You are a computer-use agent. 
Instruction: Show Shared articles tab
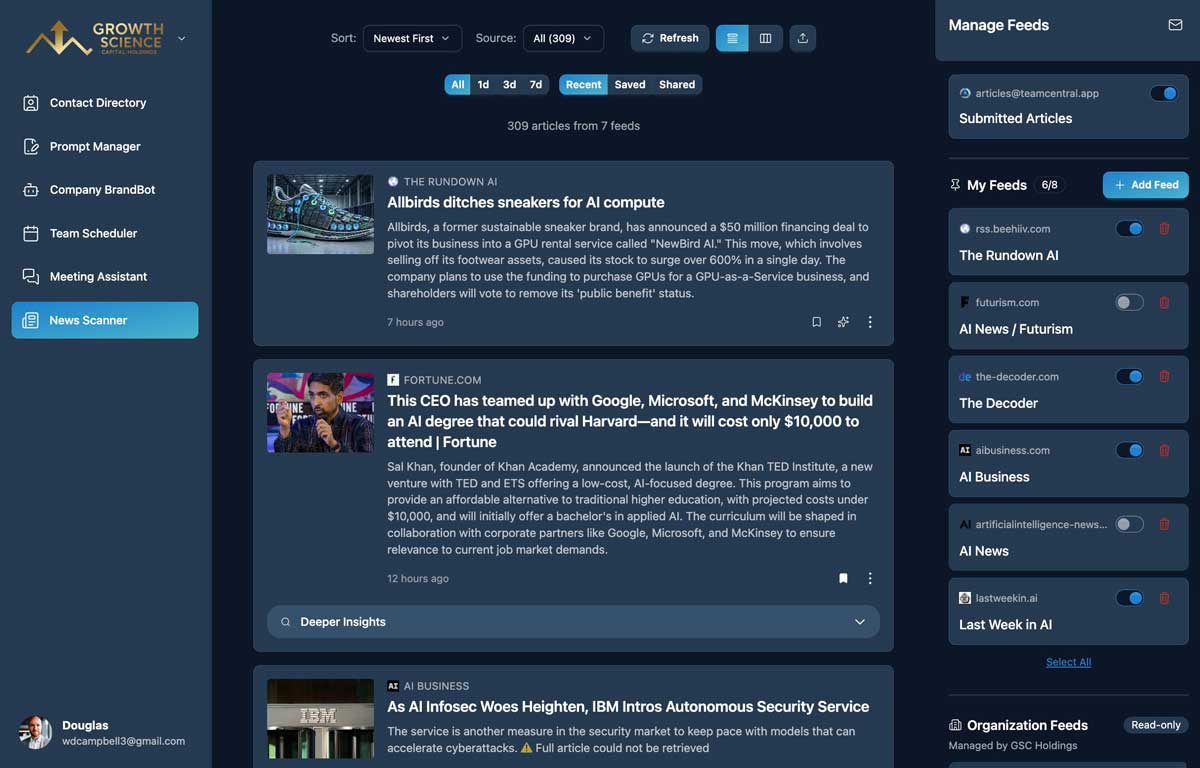677,85
